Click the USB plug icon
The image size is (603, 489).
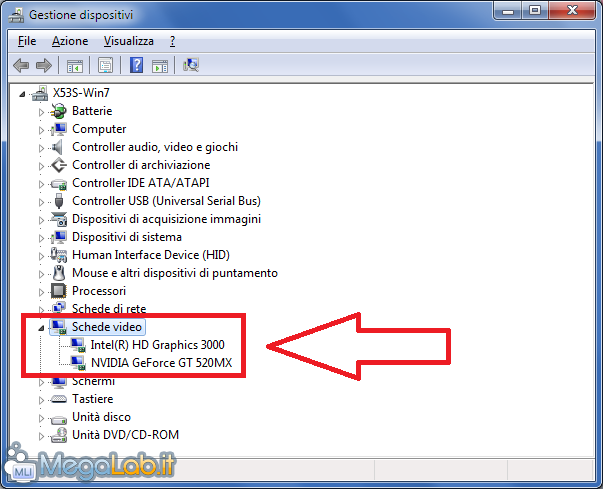point(59,201)
